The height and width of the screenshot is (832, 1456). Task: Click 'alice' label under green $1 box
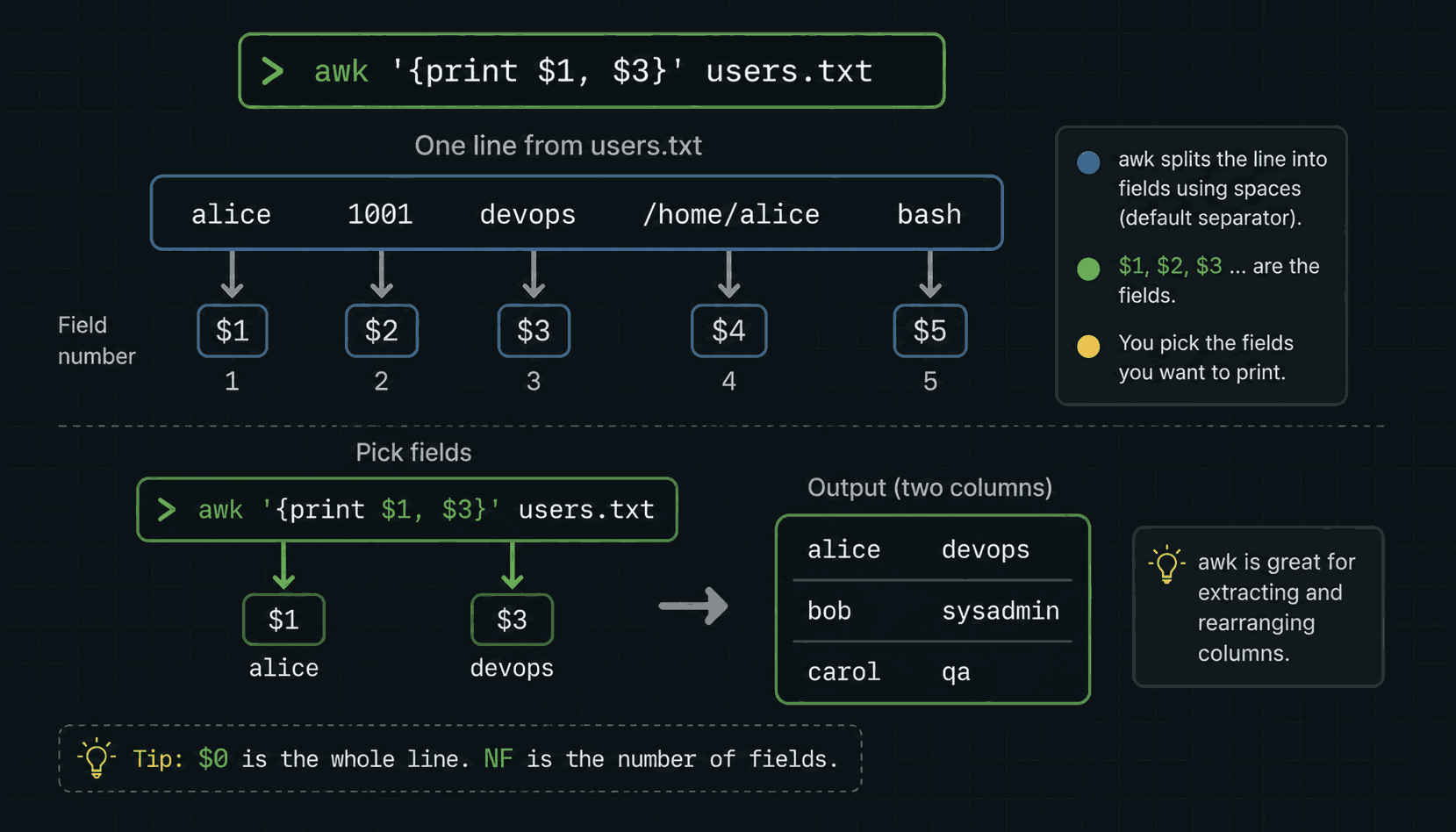point(283,669)
